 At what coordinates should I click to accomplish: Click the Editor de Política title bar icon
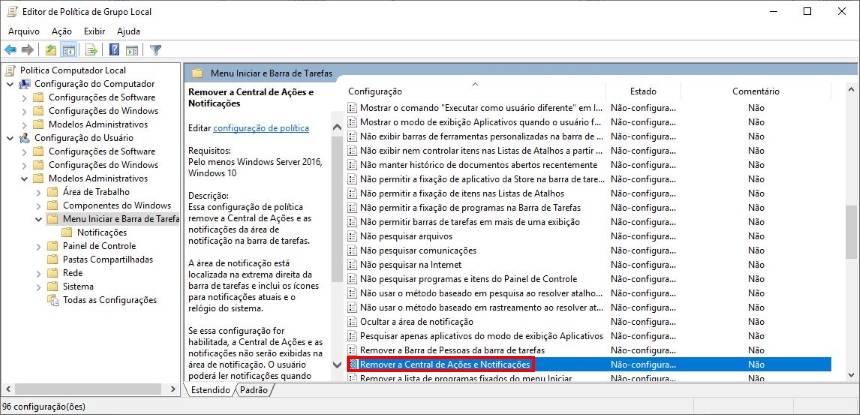coord(12,12)
